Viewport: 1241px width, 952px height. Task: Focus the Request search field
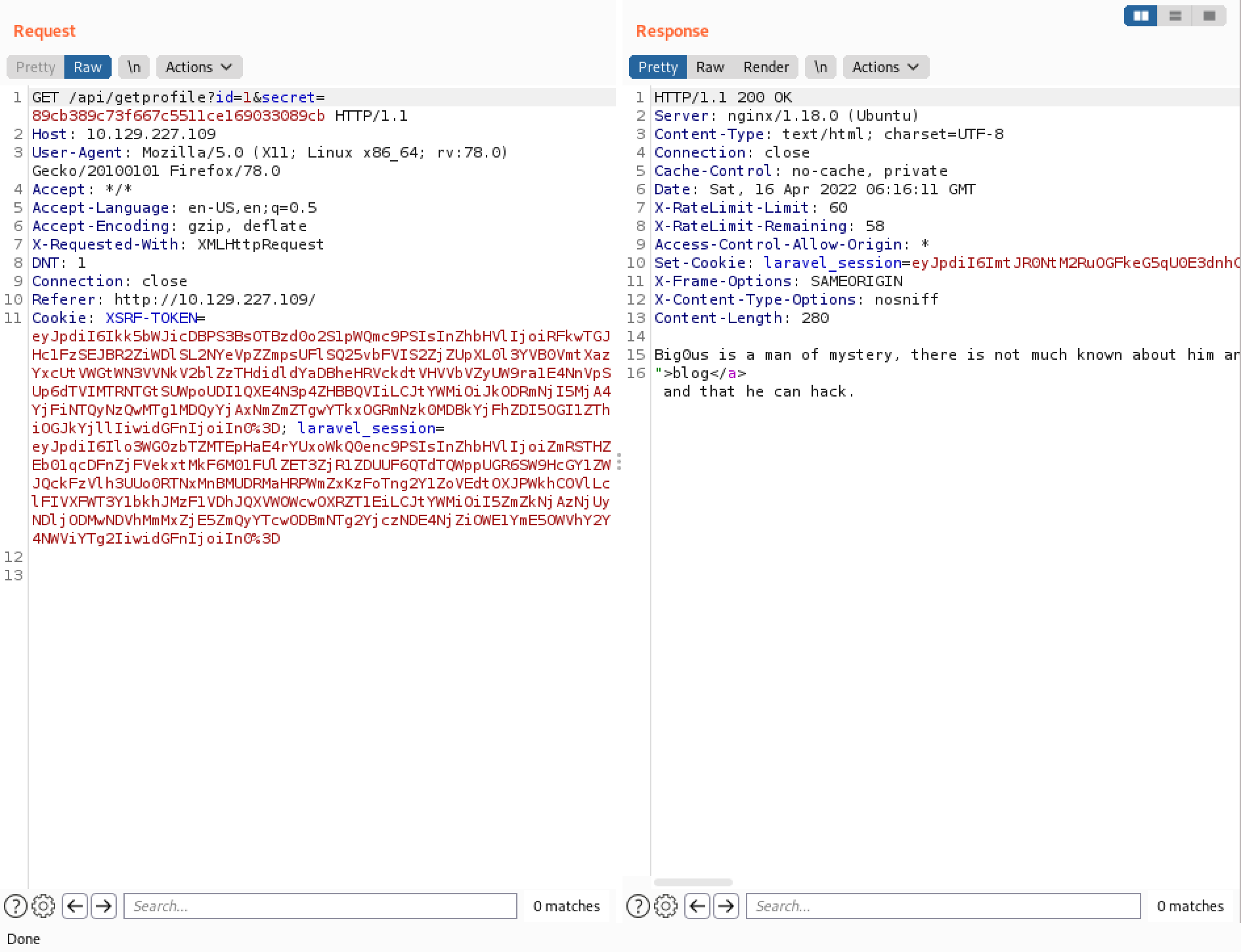pyautogui.click(x=320, y=906)
